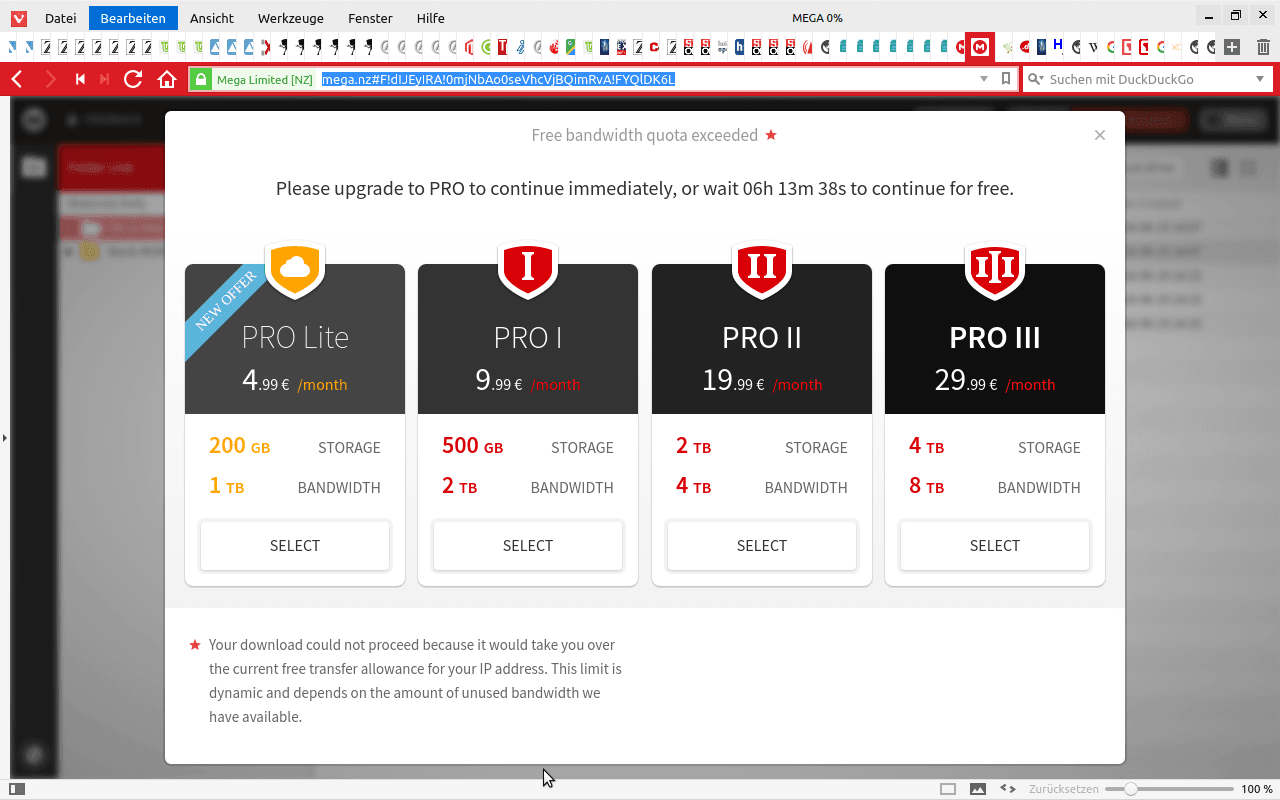Viewport: 1280px width, 800px height.
Task: Select the PRO III plan
Action: [x=995, y=546]
